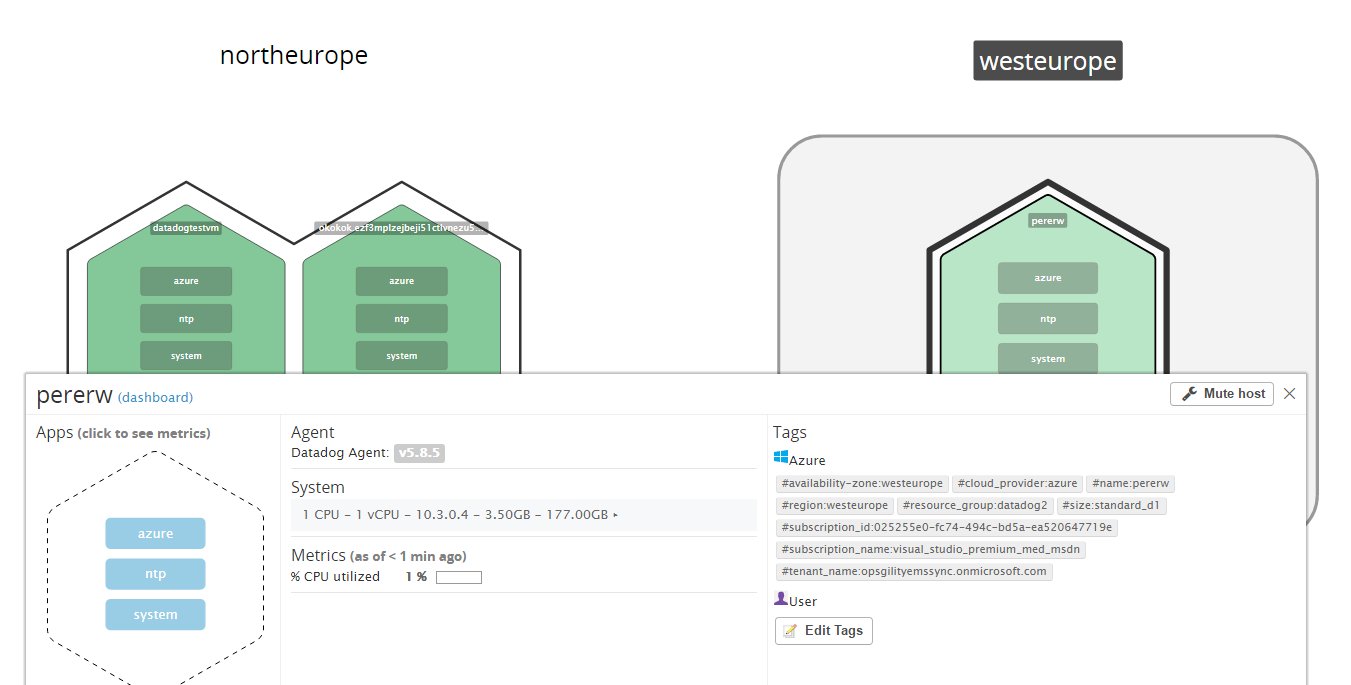
Task: Click the Mute host button
Action: click(1222, 394)
